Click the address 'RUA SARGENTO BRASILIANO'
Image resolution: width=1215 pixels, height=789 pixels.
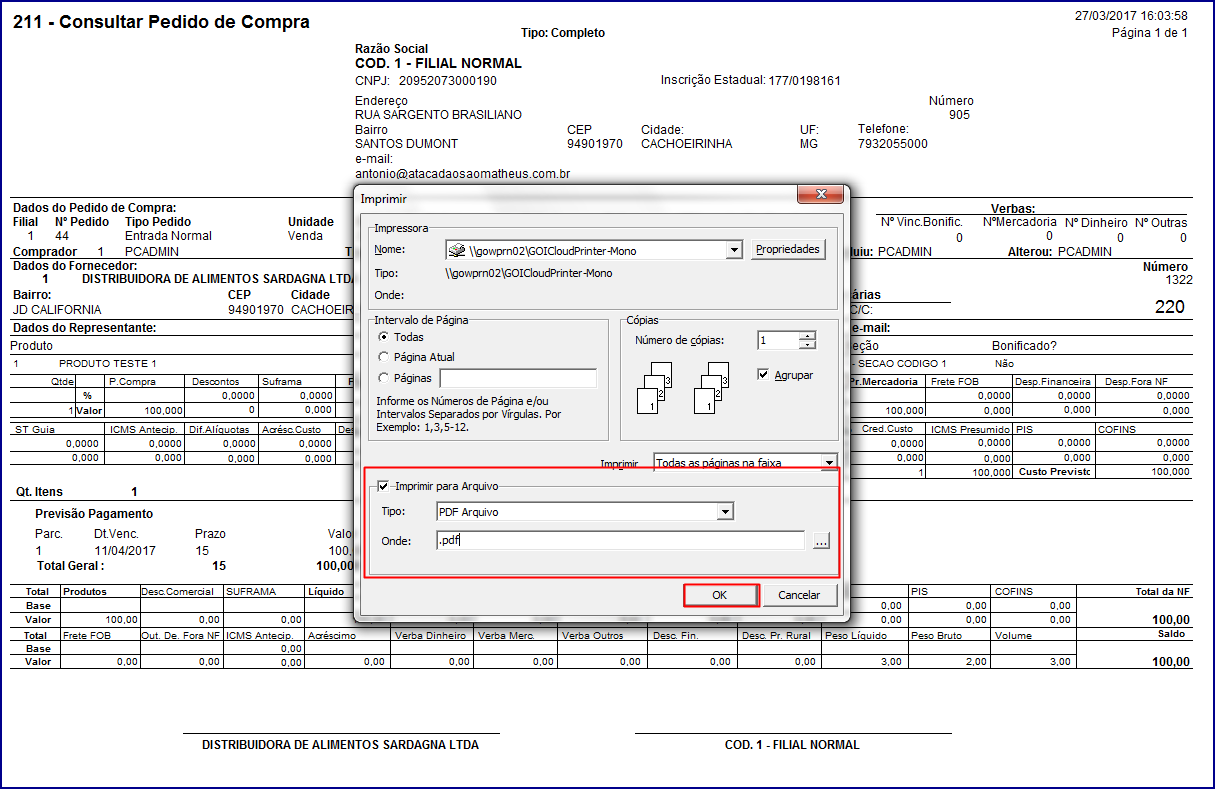point(438,115)
